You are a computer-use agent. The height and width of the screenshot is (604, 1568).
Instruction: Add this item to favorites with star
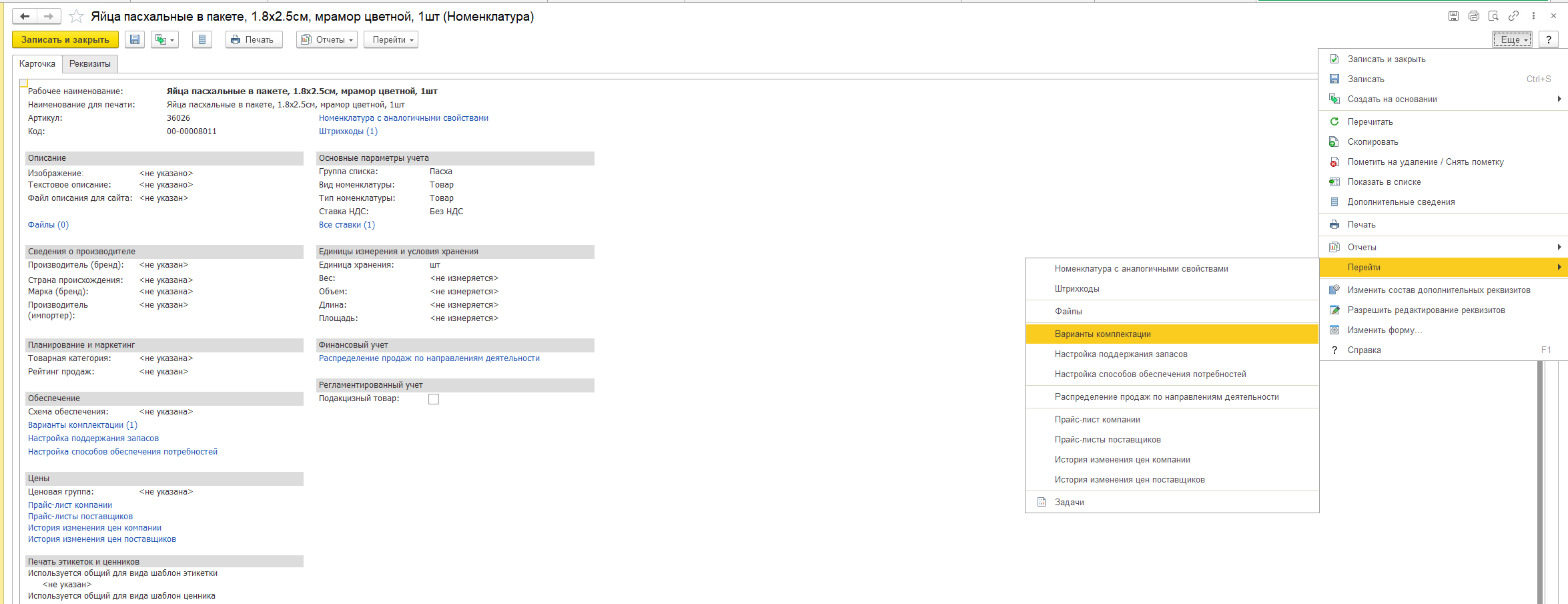coord(77,17)
